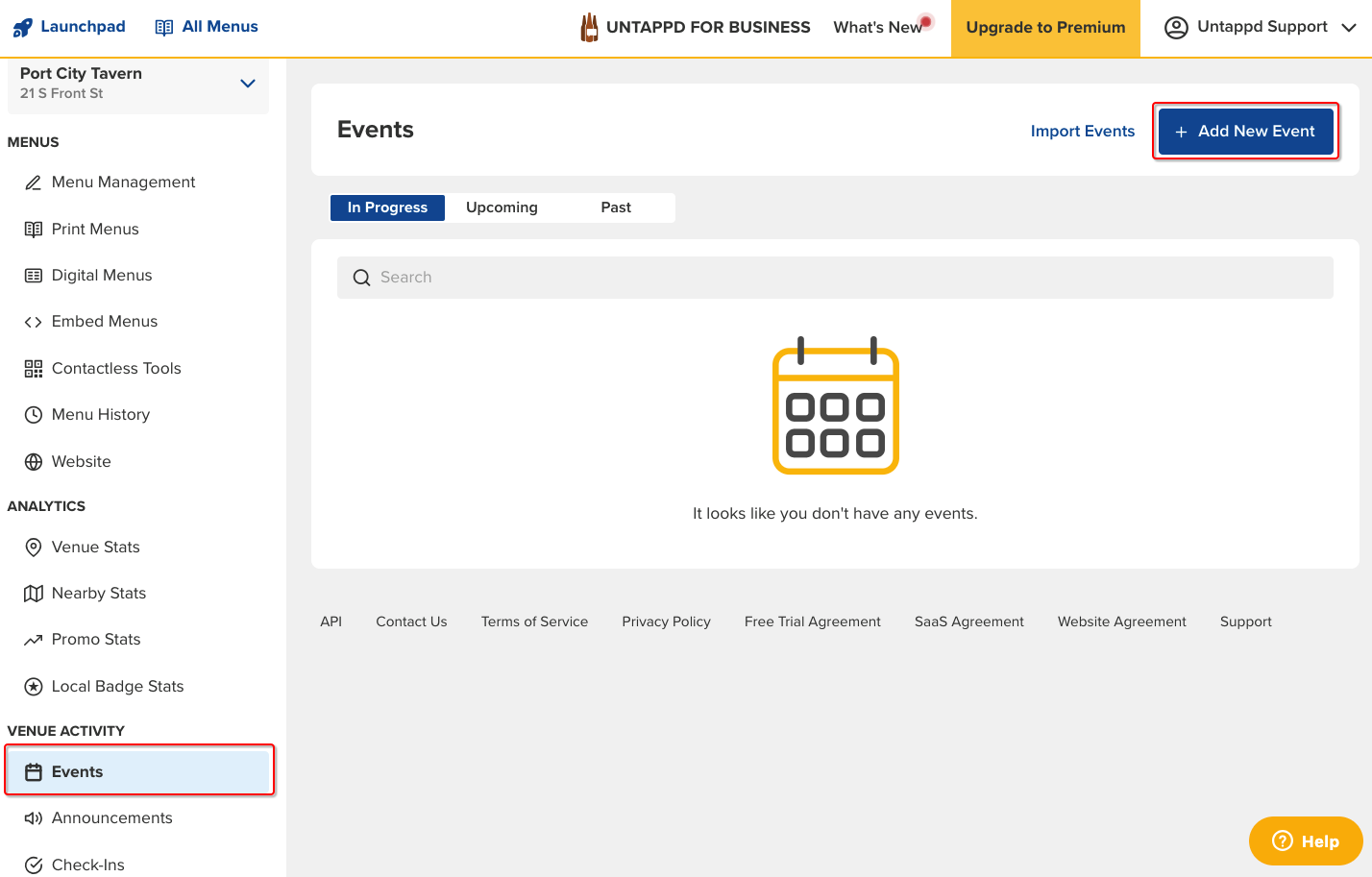Click the All Menus book icon

coord(164,28)
